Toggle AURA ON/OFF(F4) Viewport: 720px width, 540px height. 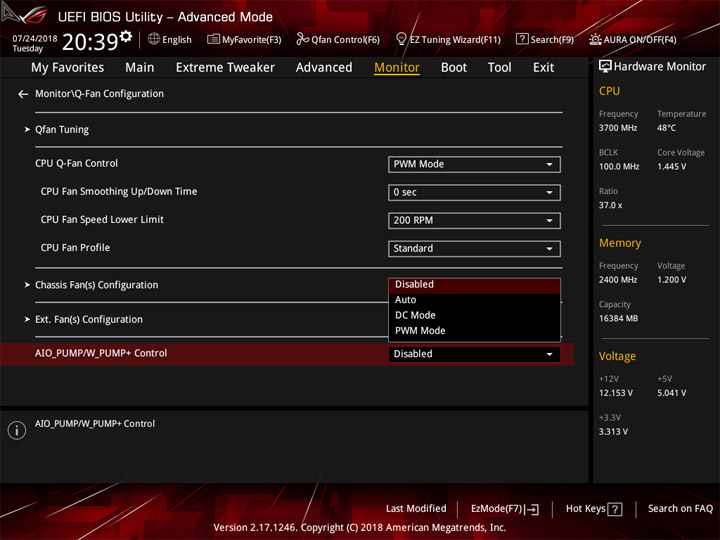click(633, 39)
